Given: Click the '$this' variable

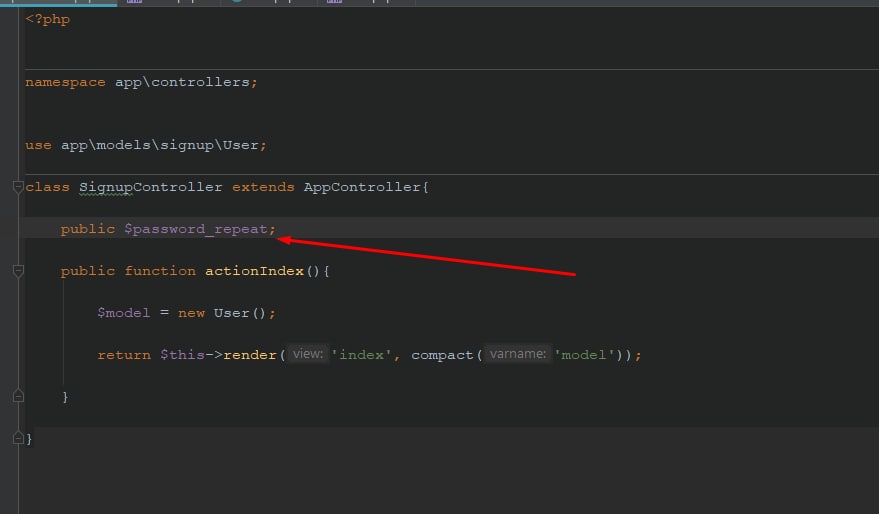Looking at the screenshot, I should click(182, 355).
